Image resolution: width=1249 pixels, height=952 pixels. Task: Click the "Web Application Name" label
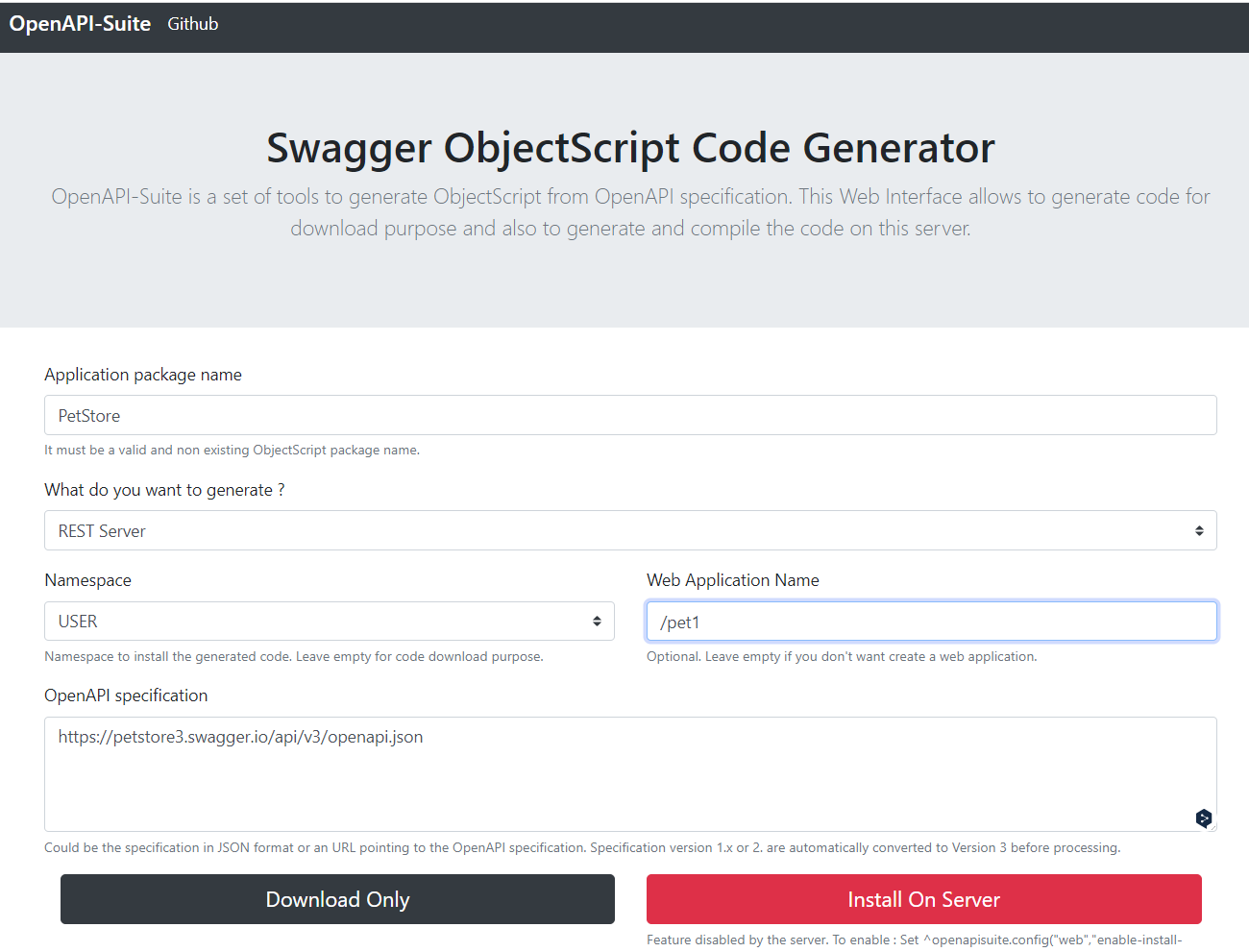(x=732, y=580)
